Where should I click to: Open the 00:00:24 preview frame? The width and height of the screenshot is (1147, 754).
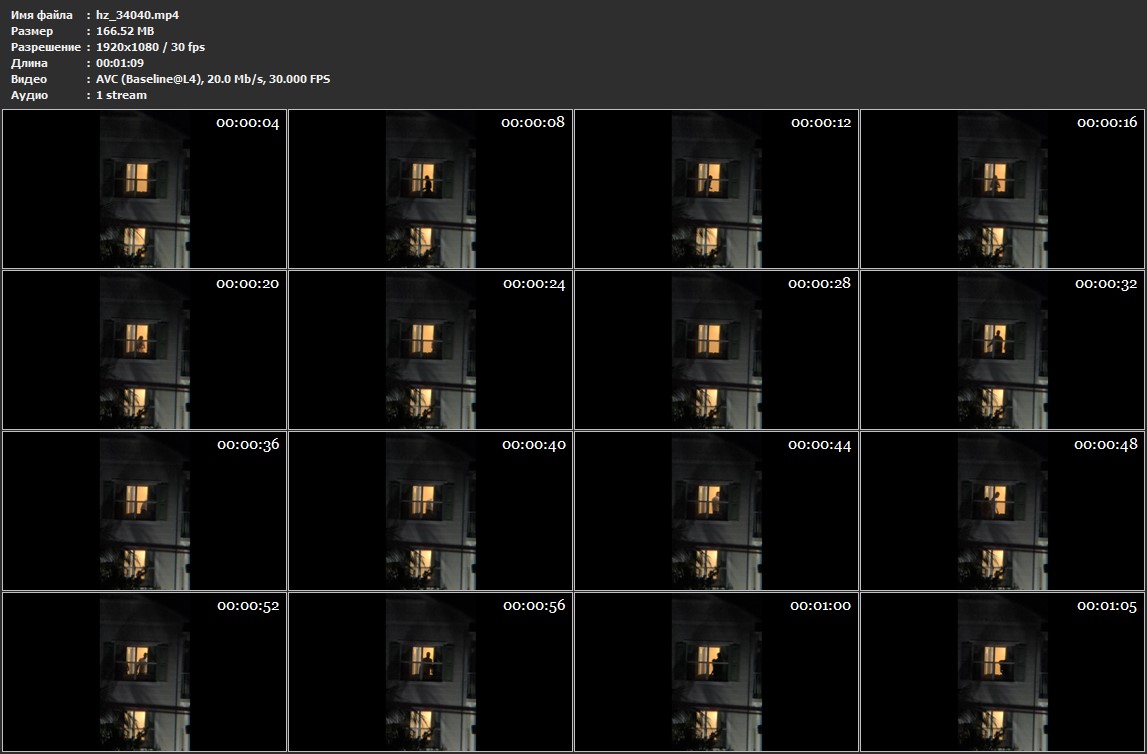pyautogui.click(x=430, y=350)
